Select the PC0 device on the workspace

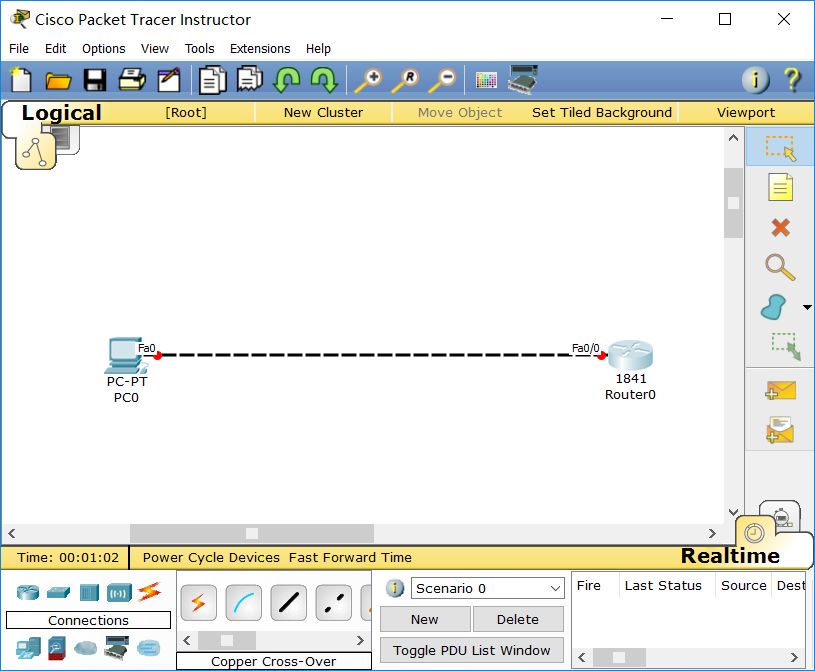(126, 356)
